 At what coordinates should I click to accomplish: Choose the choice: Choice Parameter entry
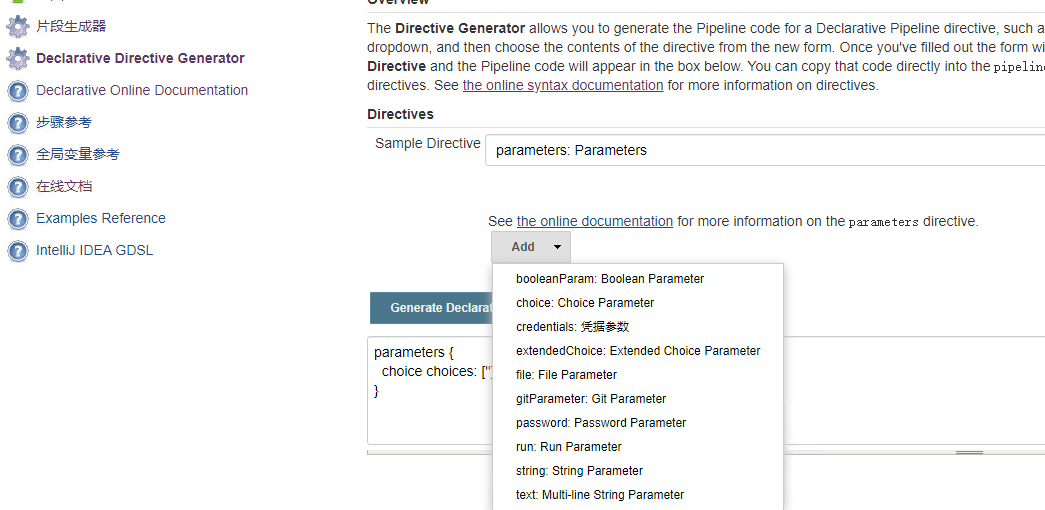(585, 303)
